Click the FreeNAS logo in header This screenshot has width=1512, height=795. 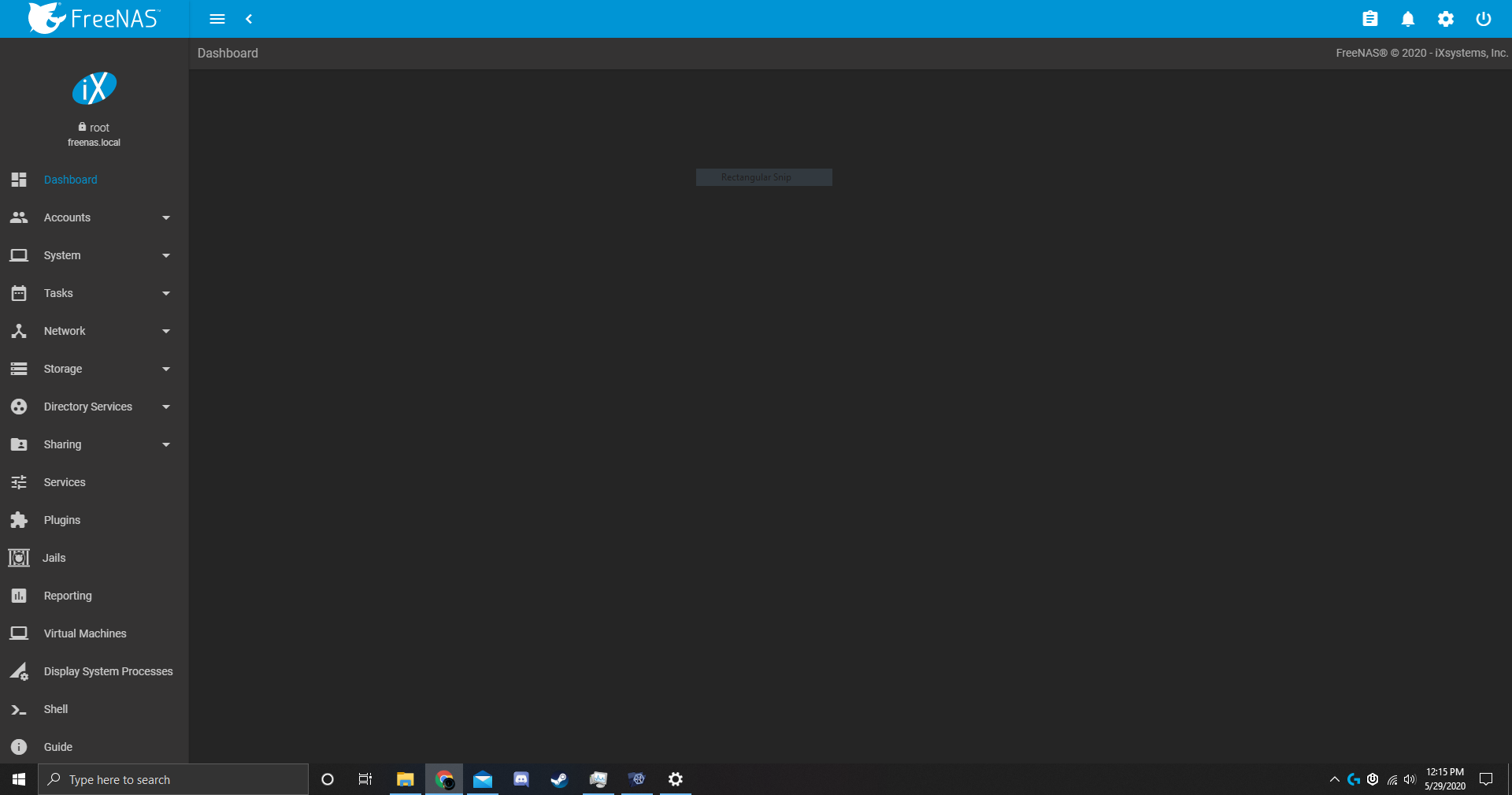click(94, 18)
